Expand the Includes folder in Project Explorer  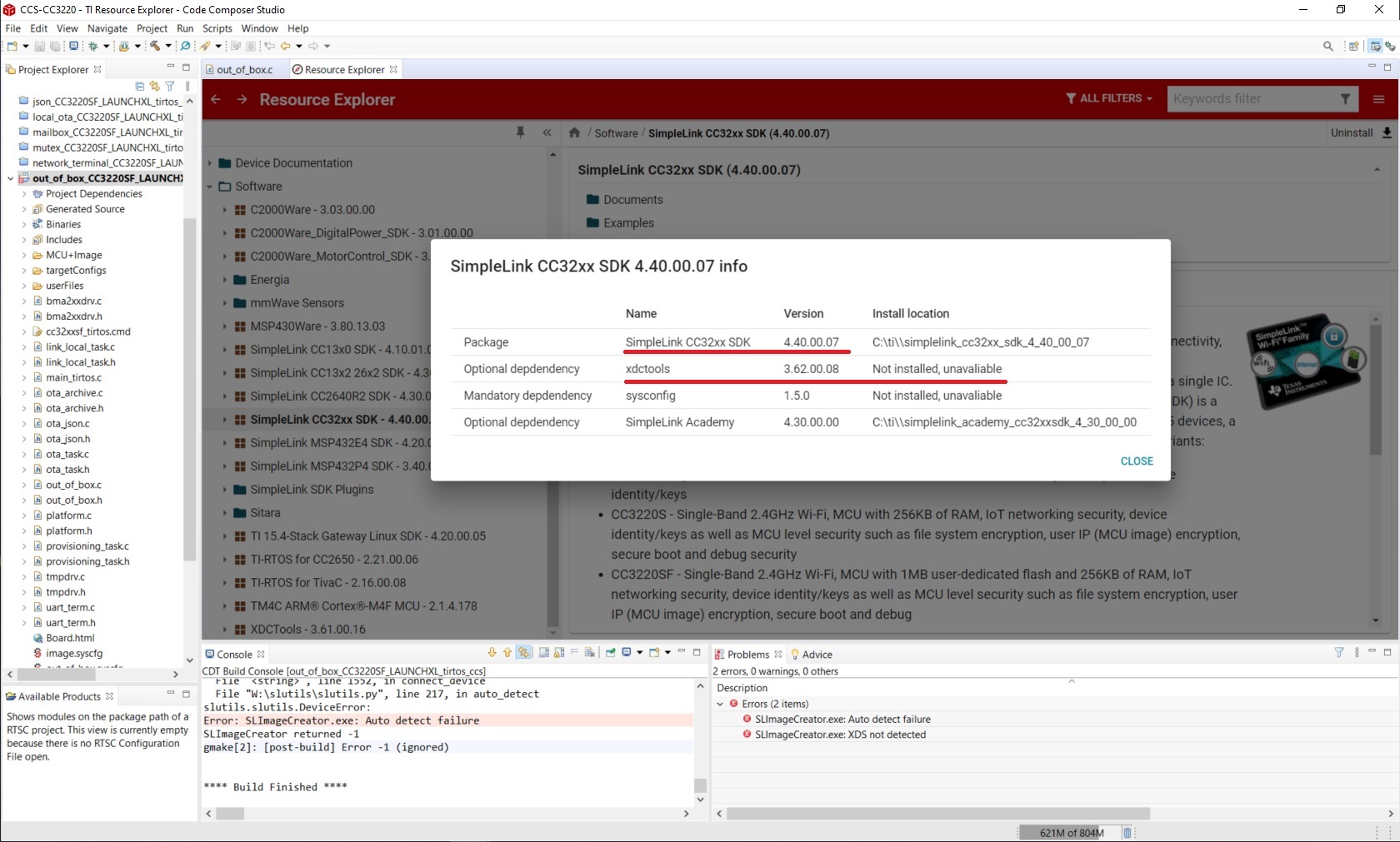click(x=24, y=240)
